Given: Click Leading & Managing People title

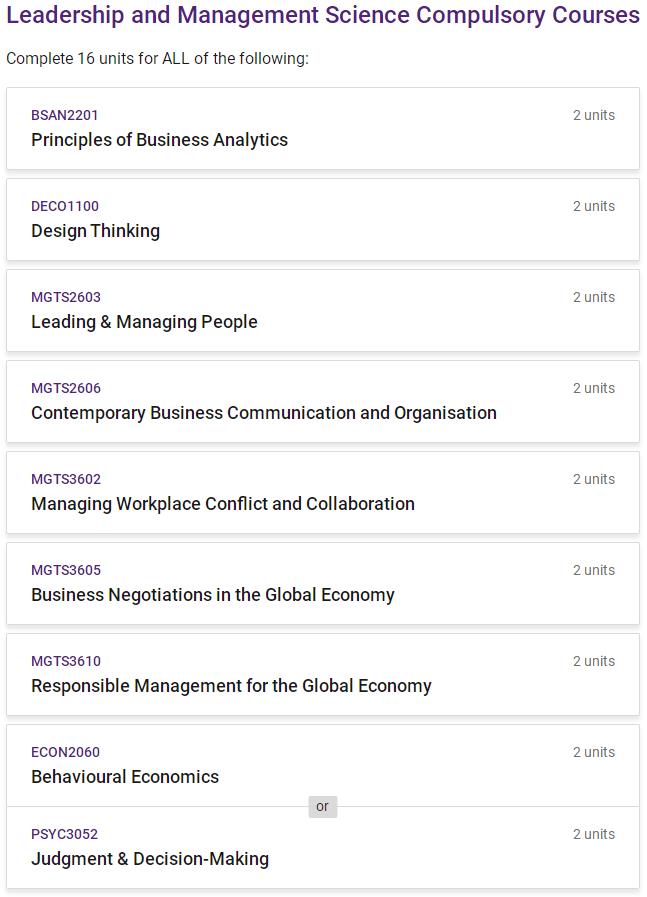Looking at the screenshot, I should [144, 322].
